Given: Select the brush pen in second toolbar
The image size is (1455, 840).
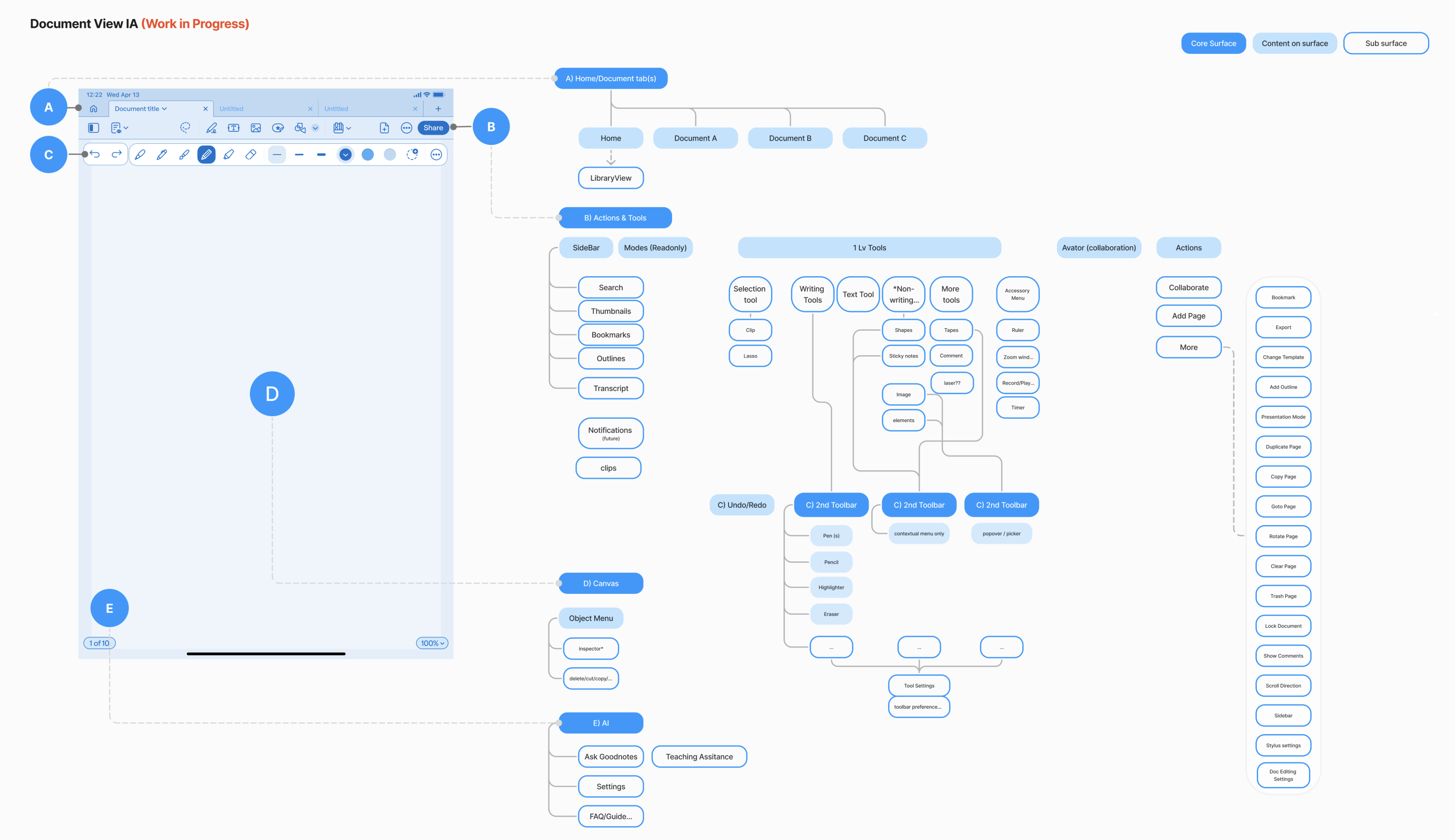Looking at the screenshot, I should [184, 155].
